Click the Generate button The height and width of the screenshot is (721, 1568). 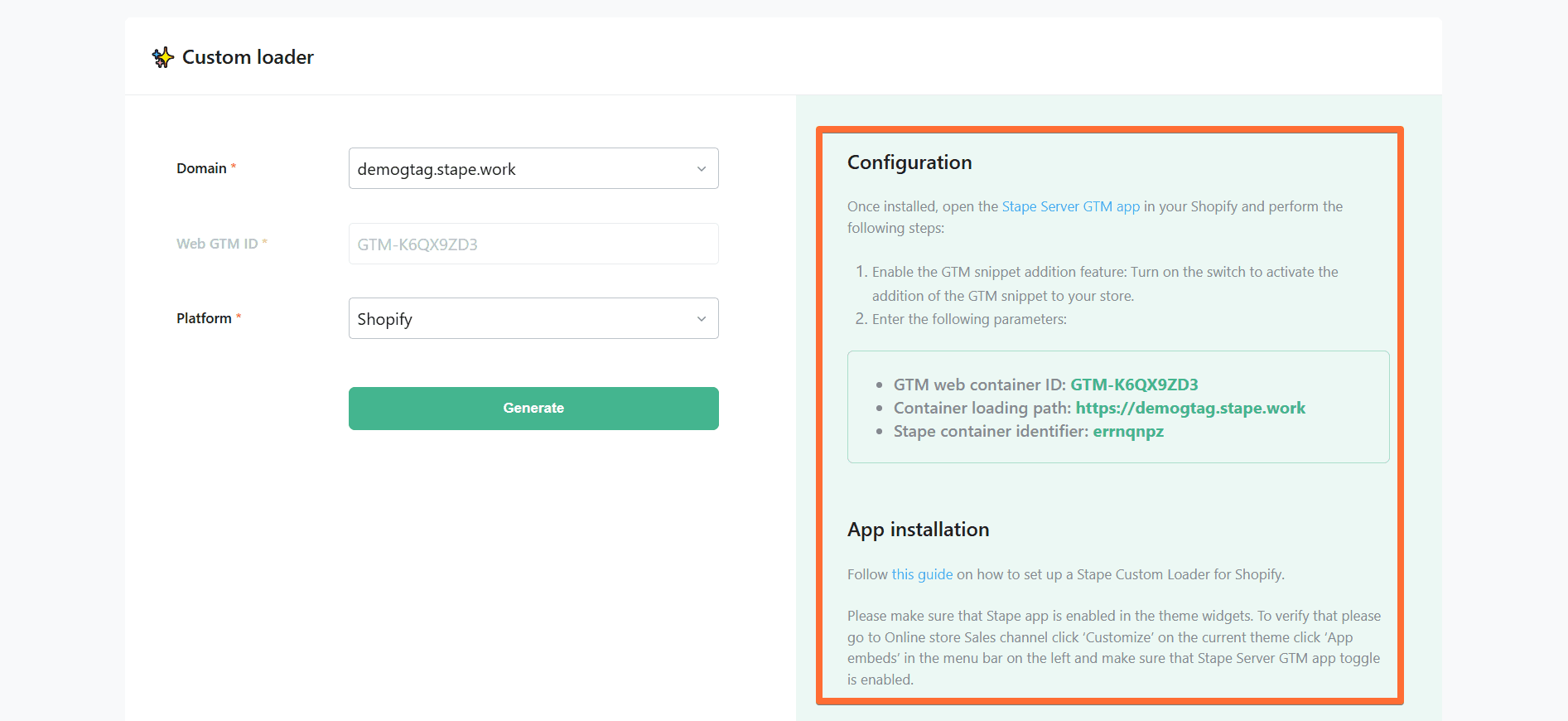click(x=533, y=409)
